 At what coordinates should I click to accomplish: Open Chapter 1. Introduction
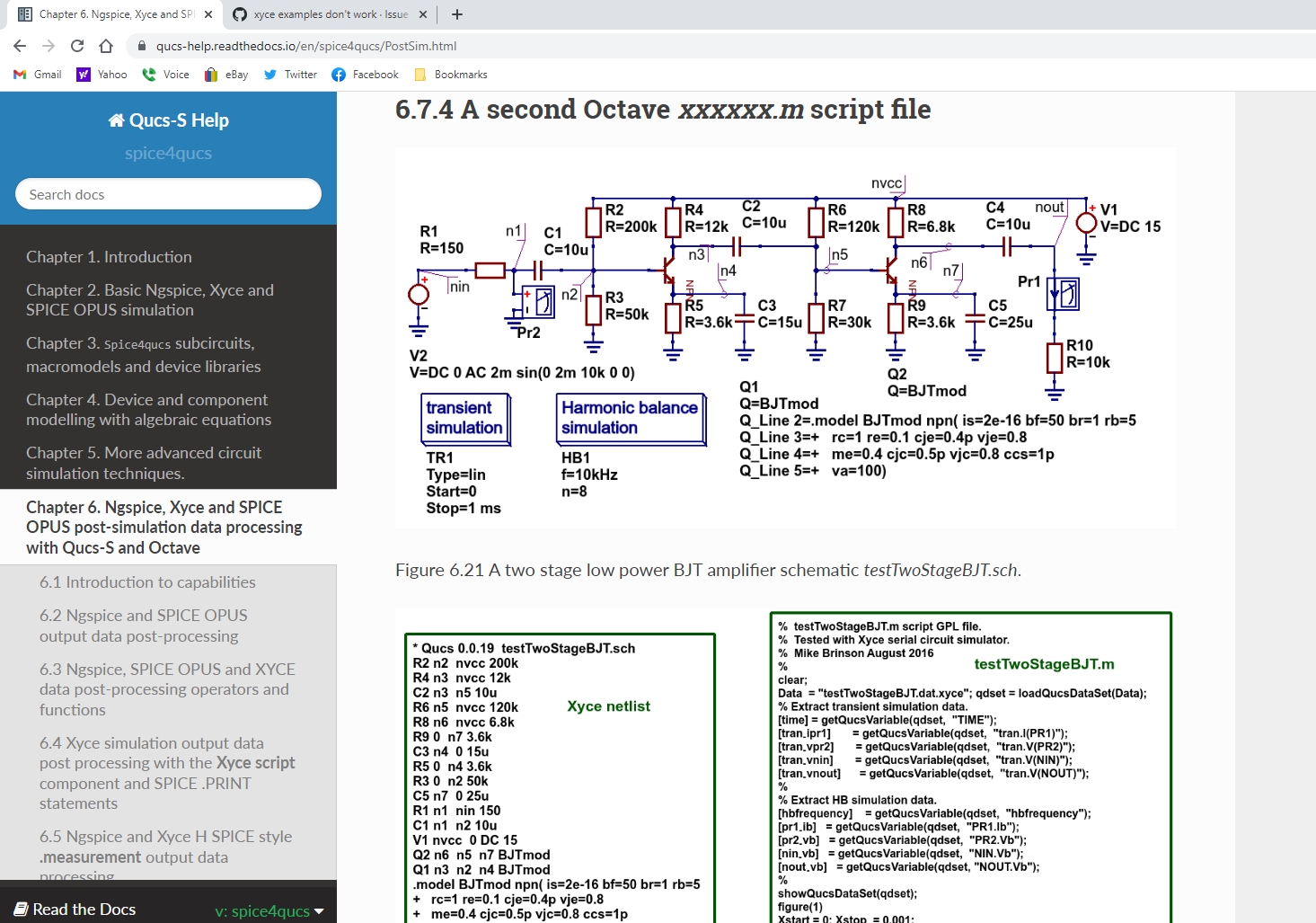109,256
